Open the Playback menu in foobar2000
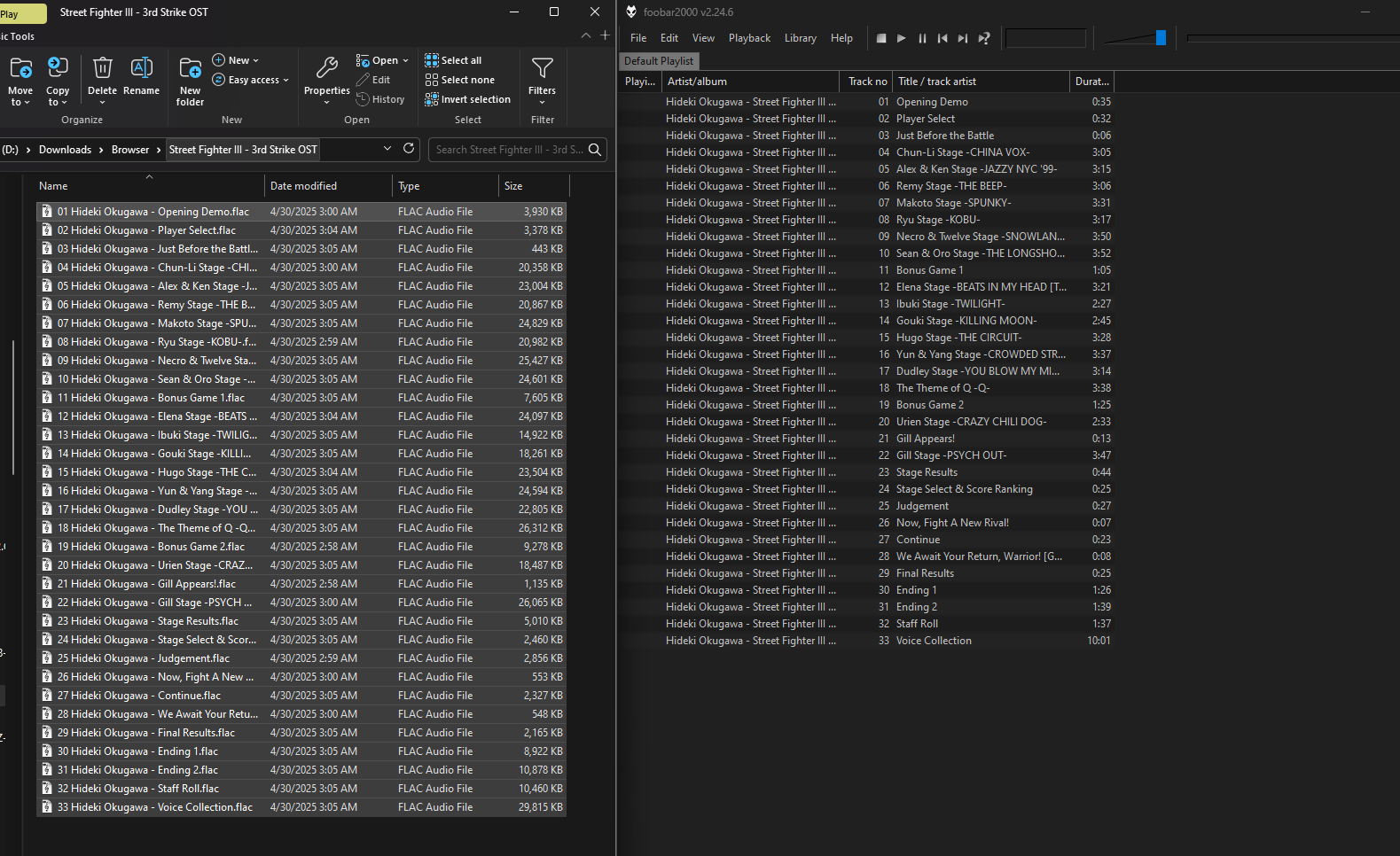1400x856 pixels. point(749,38)
